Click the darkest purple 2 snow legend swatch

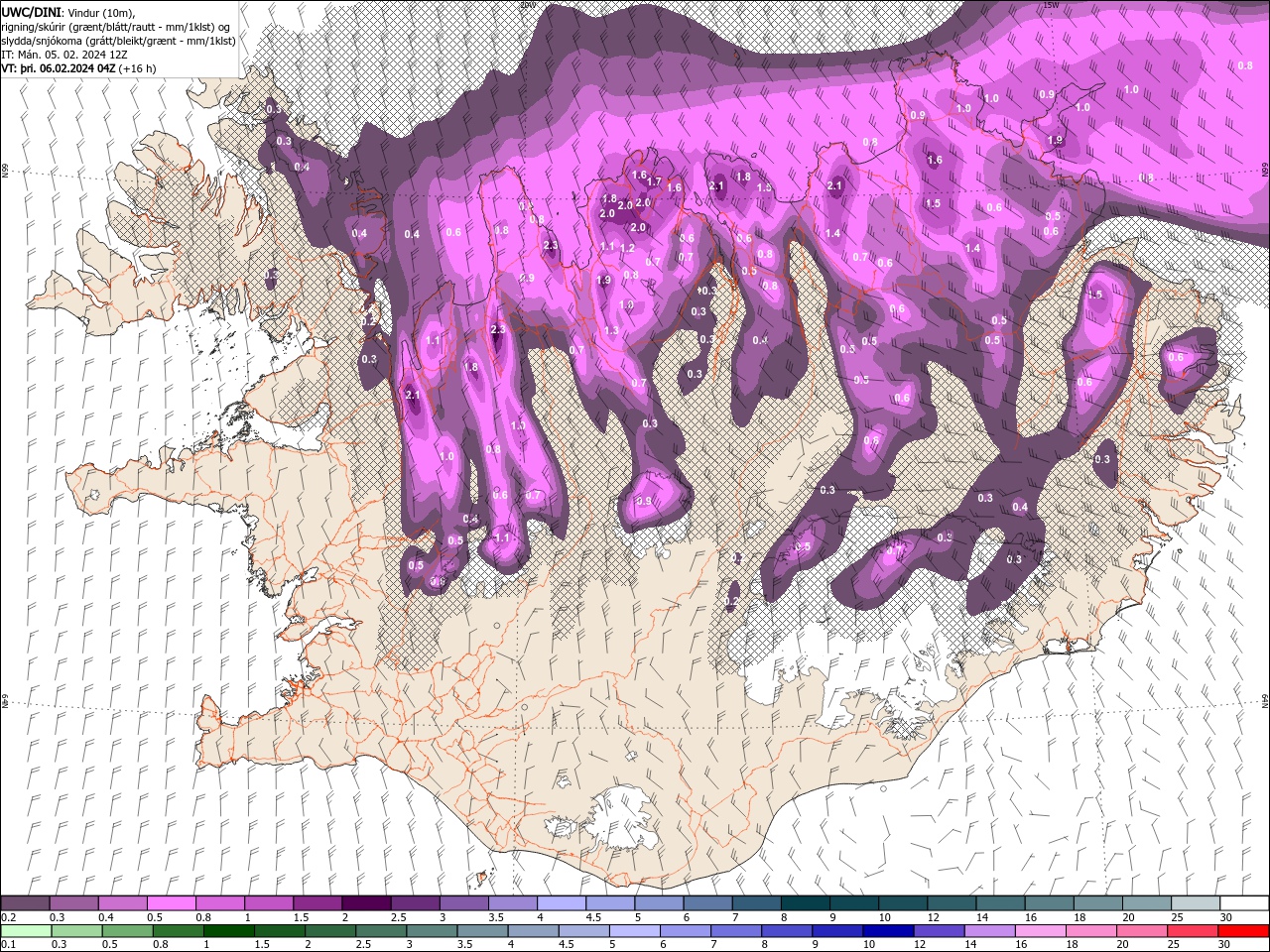pyautogui.click(x=366, y=903)
